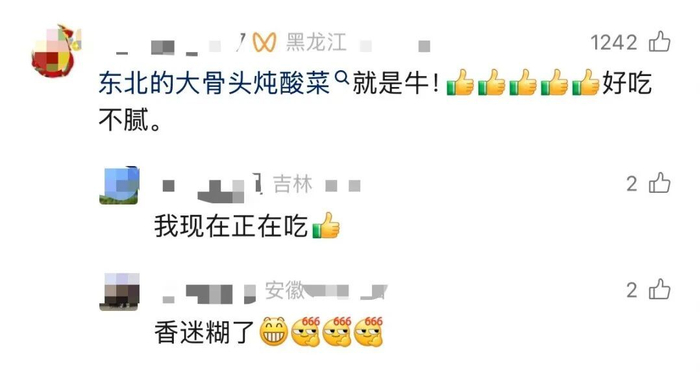Click the last 666 emoji in last reply
This screenshot has height=372, width=700.
(x=368, y=332)
